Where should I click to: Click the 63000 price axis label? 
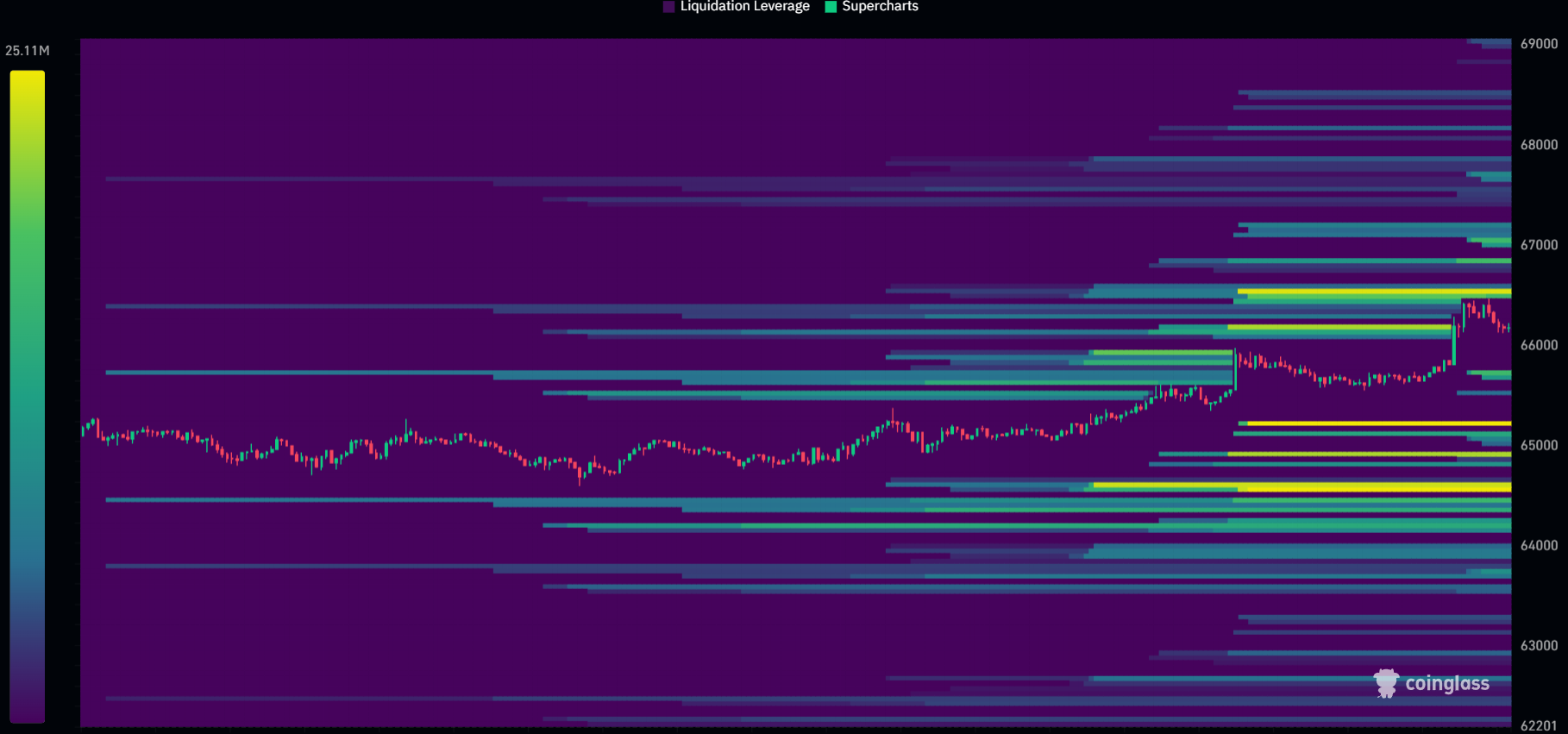[x=1539, y=645]
